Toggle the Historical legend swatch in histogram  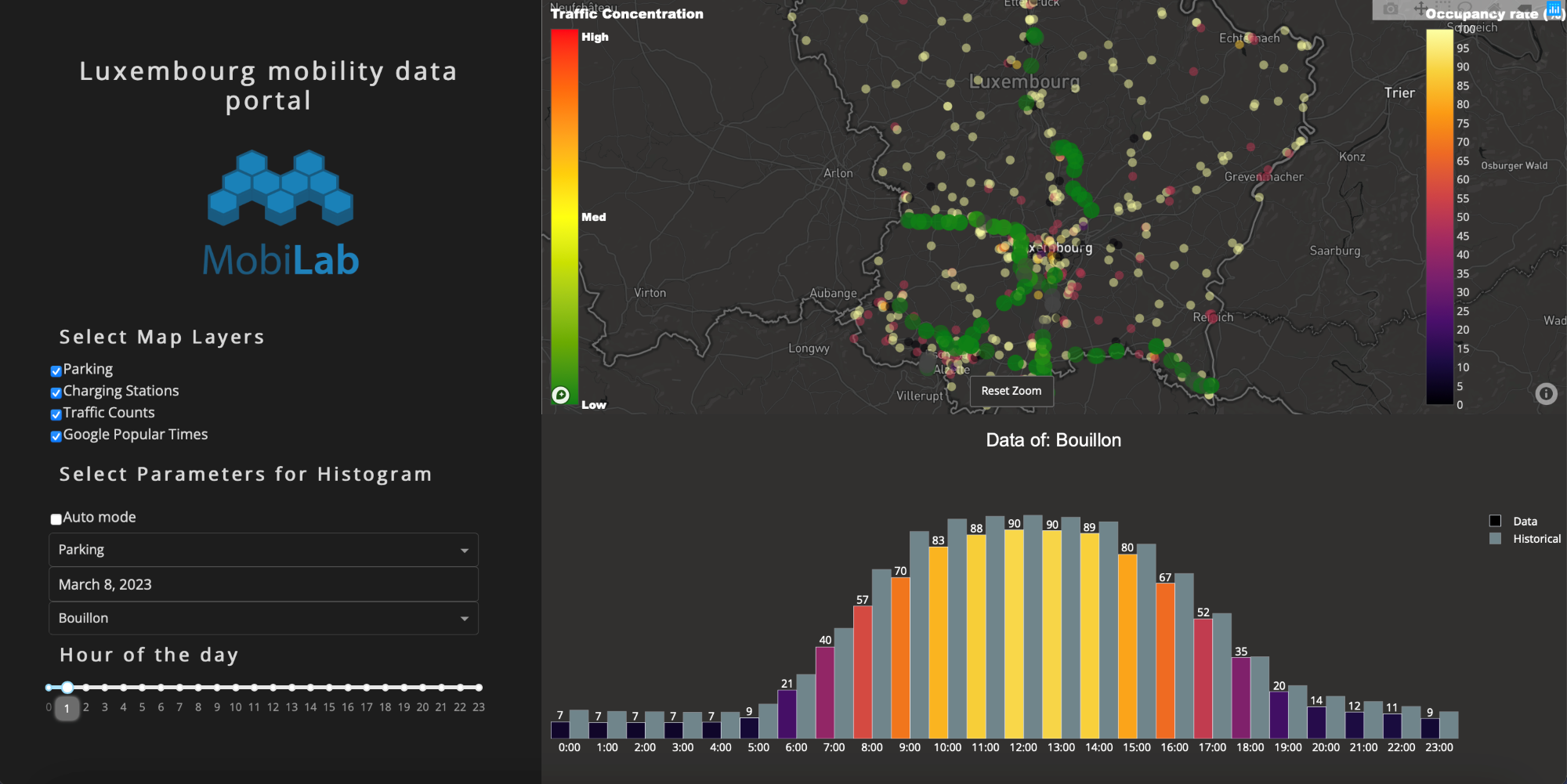(1495, 539)
